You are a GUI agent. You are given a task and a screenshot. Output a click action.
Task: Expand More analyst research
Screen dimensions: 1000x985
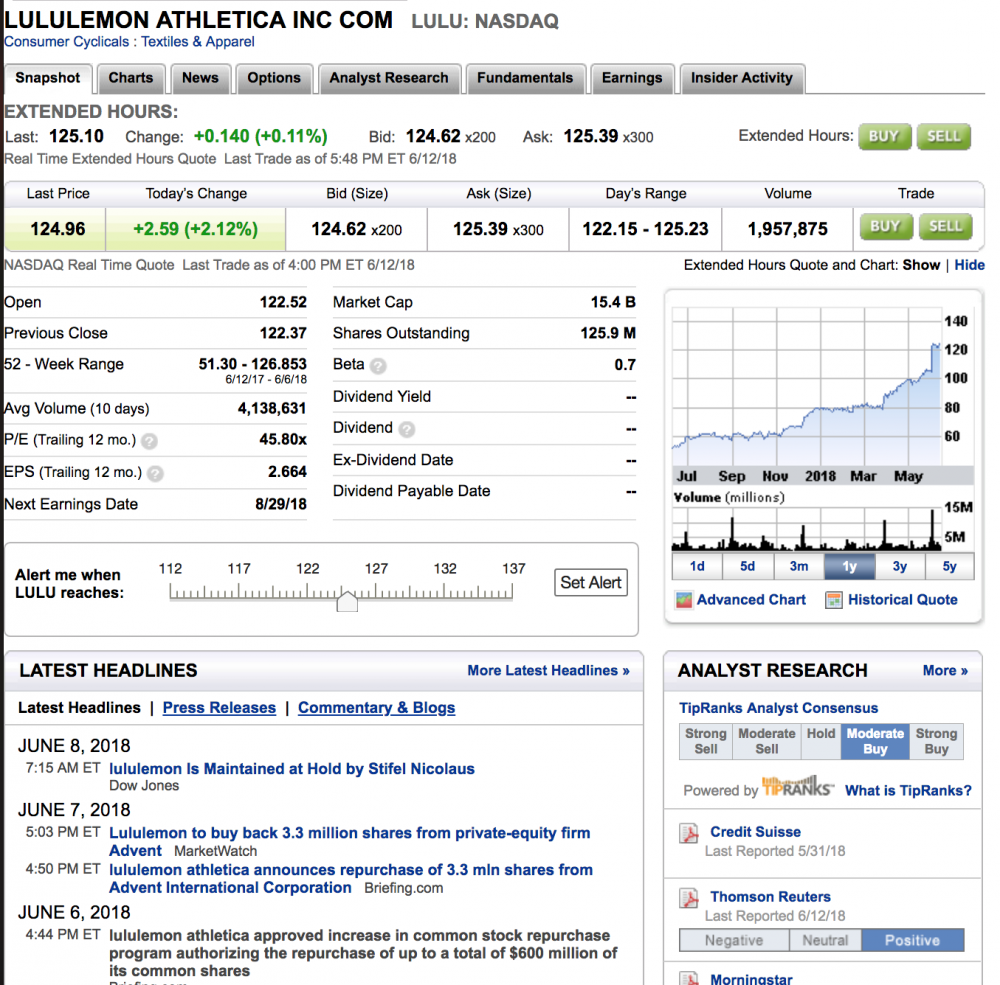[x=944, y=671]
